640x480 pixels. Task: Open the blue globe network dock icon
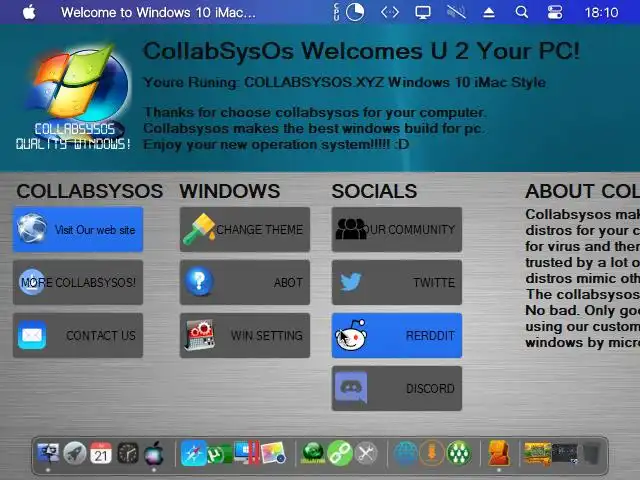[x=405, y=453]
